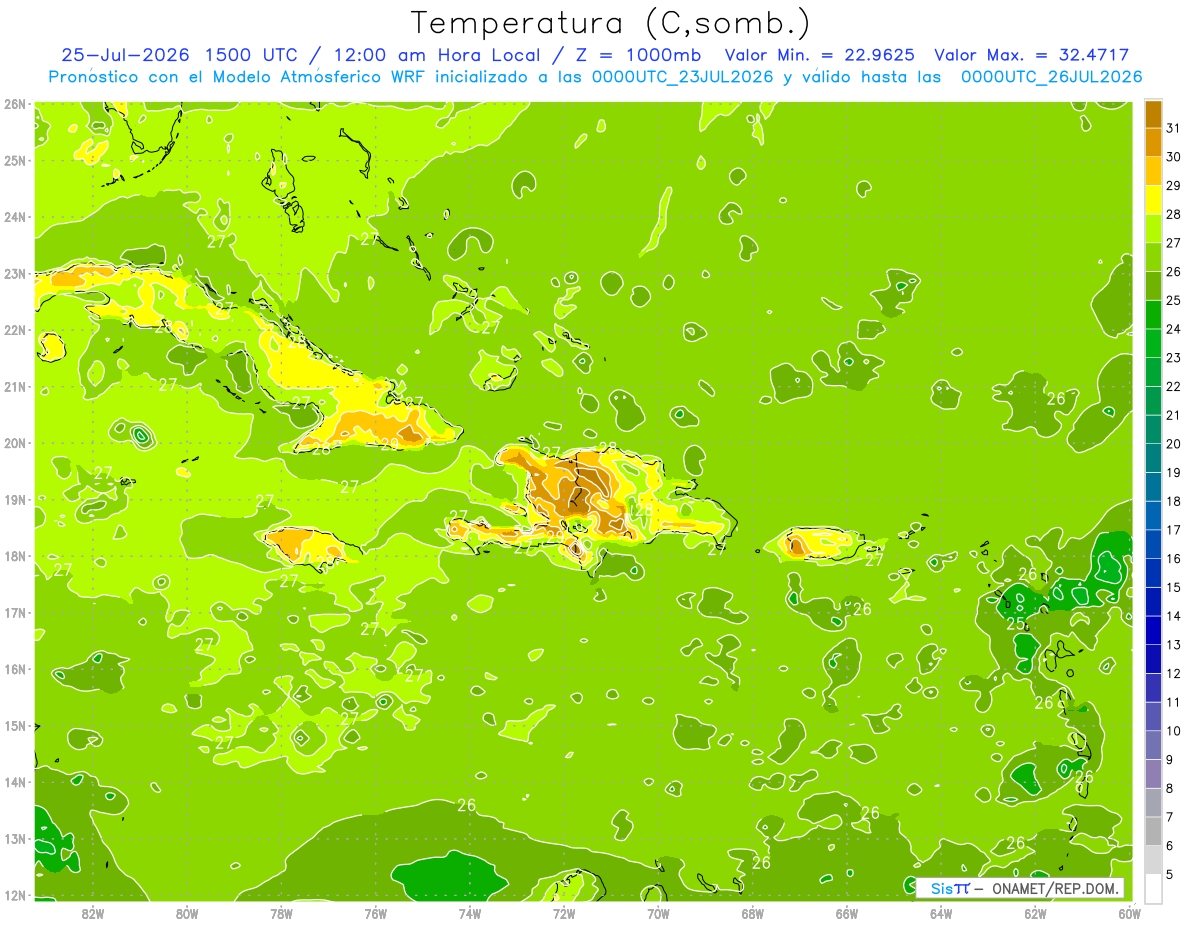
Task: Click the 80W longitude axis label
Action: (x=187, y=913)
